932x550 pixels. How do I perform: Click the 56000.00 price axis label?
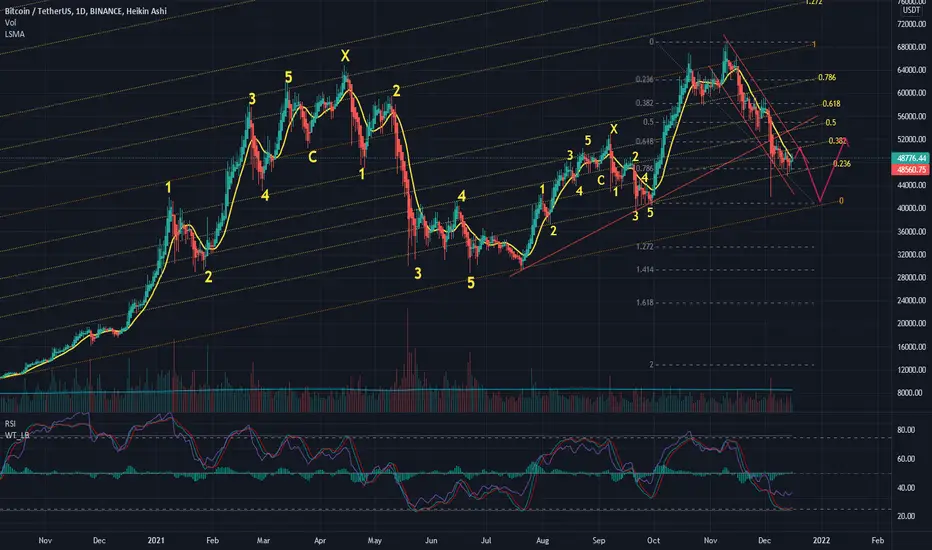[x=912, y=117]
